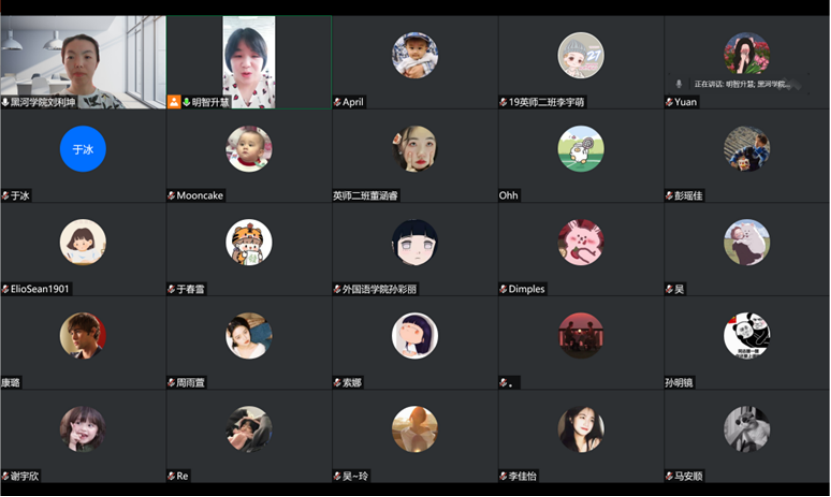Image resolution: width=831 pixels, height=497 pixels.
Task: Click the muted mic icon beside Yuan
Action: click(x=669, y=102)
